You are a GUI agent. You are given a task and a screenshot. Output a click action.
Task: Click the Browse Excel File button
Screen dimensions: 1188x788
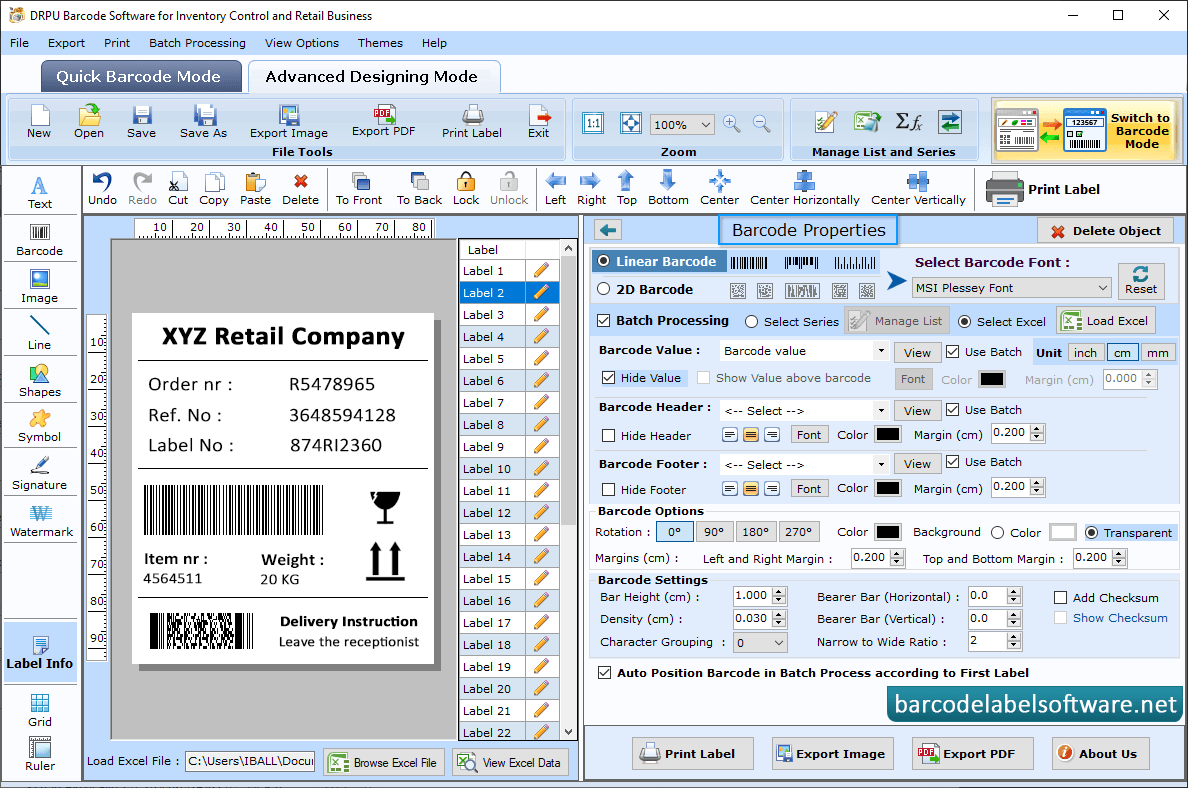click(383, 762)
